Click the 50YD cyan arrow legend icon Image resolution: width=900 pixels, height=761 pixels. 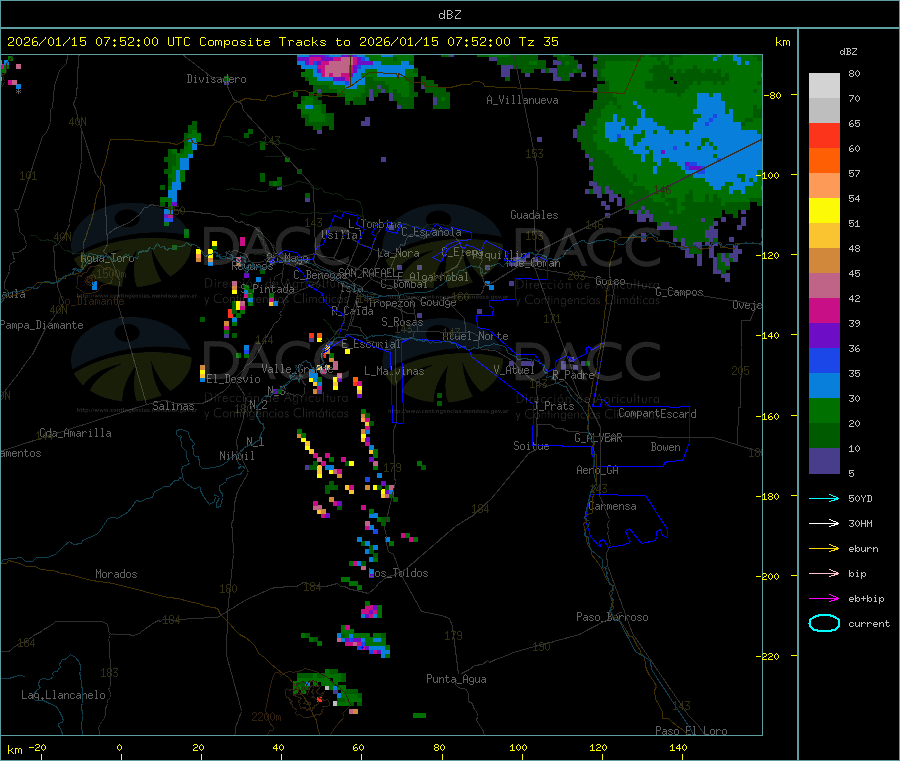(x=824, y=498)
